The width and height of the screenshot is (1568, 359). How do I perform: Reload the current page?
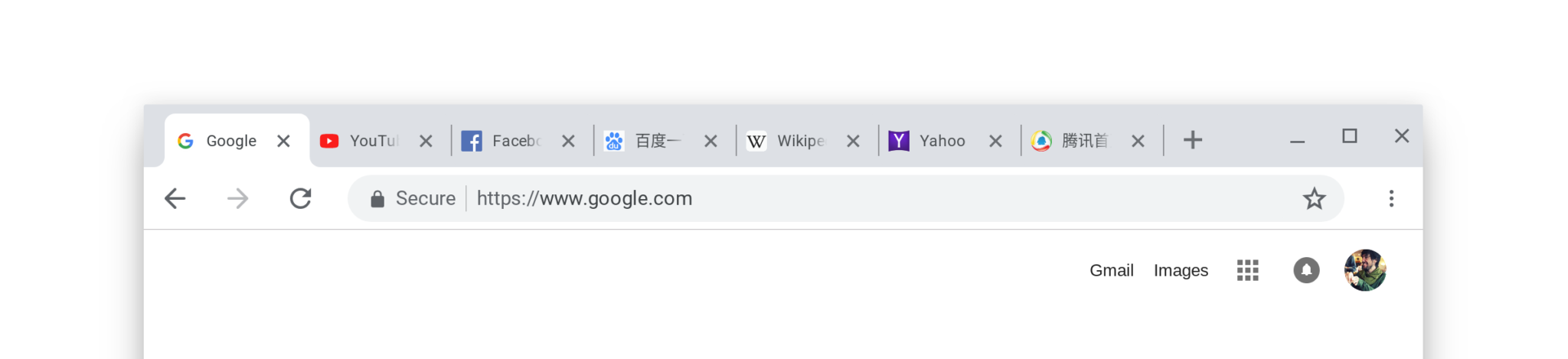pos(300,199)
